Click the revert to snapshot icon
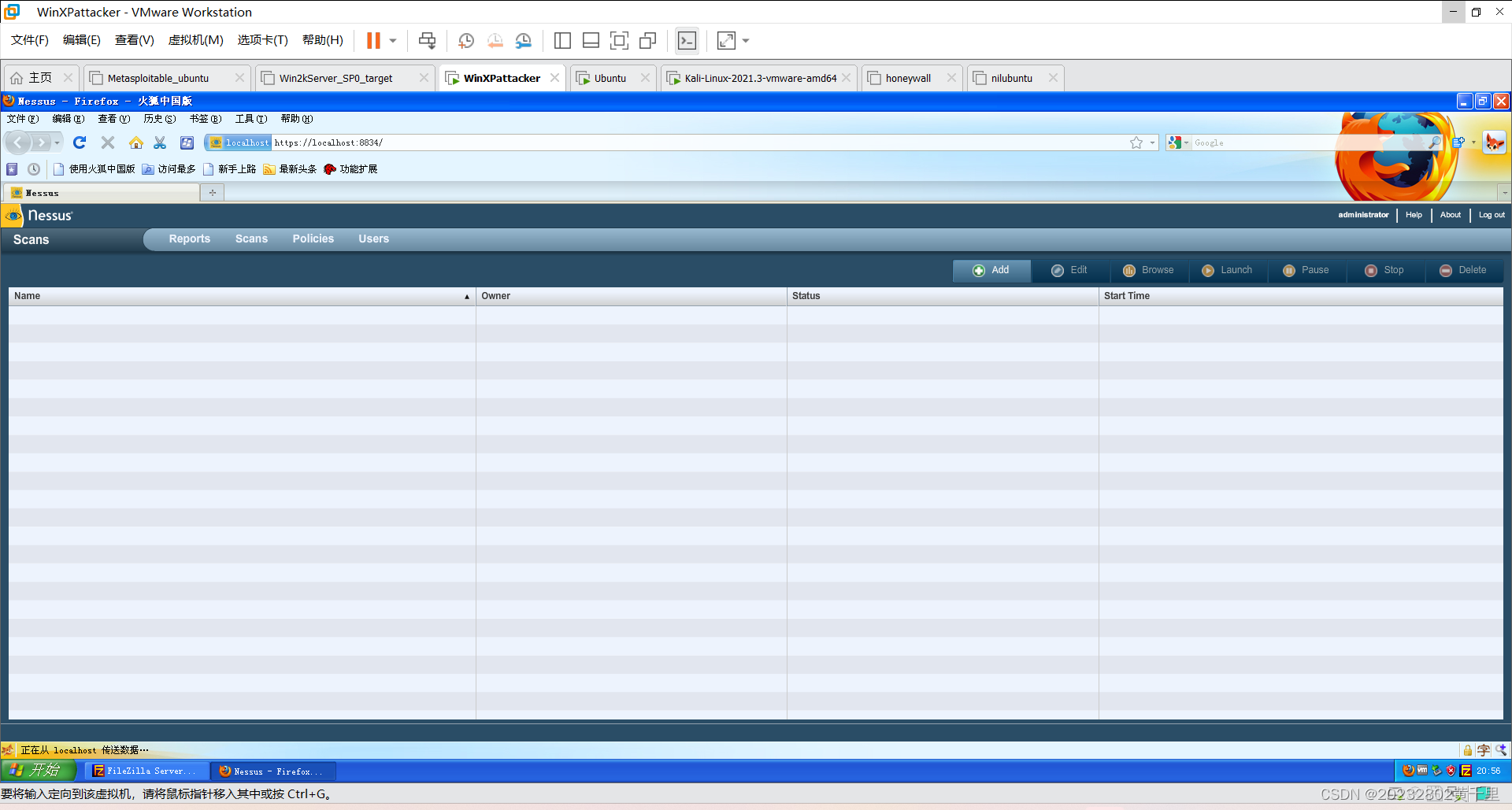Image resolution: width=1512 pixels, height=810 pixels. (495, 41)
